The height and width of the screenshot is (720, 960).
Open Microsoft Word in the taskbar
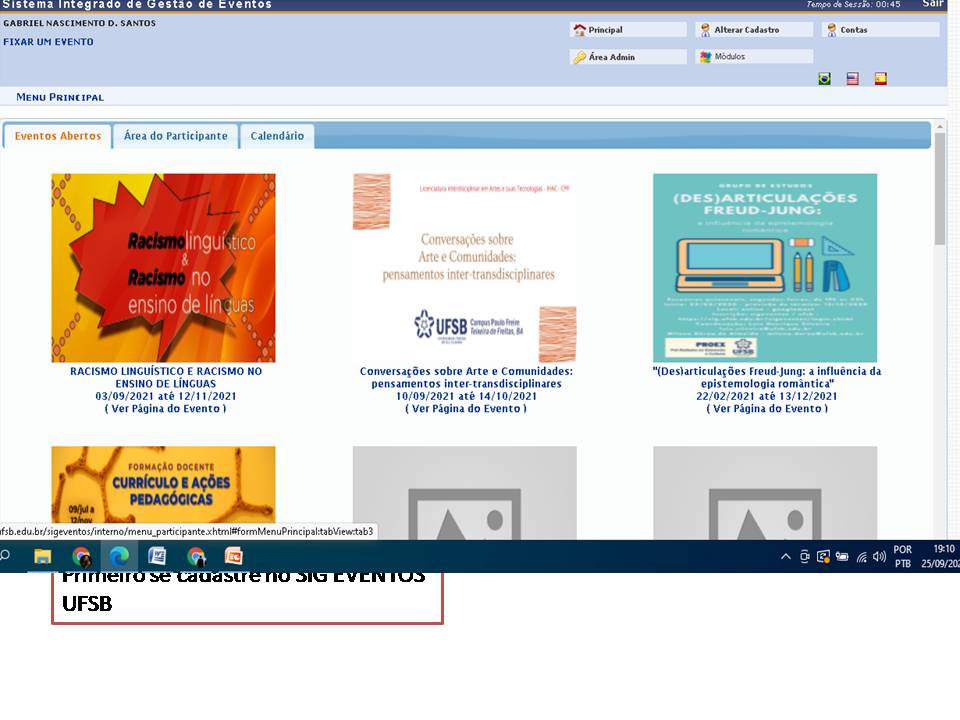[x=157, y=556]
